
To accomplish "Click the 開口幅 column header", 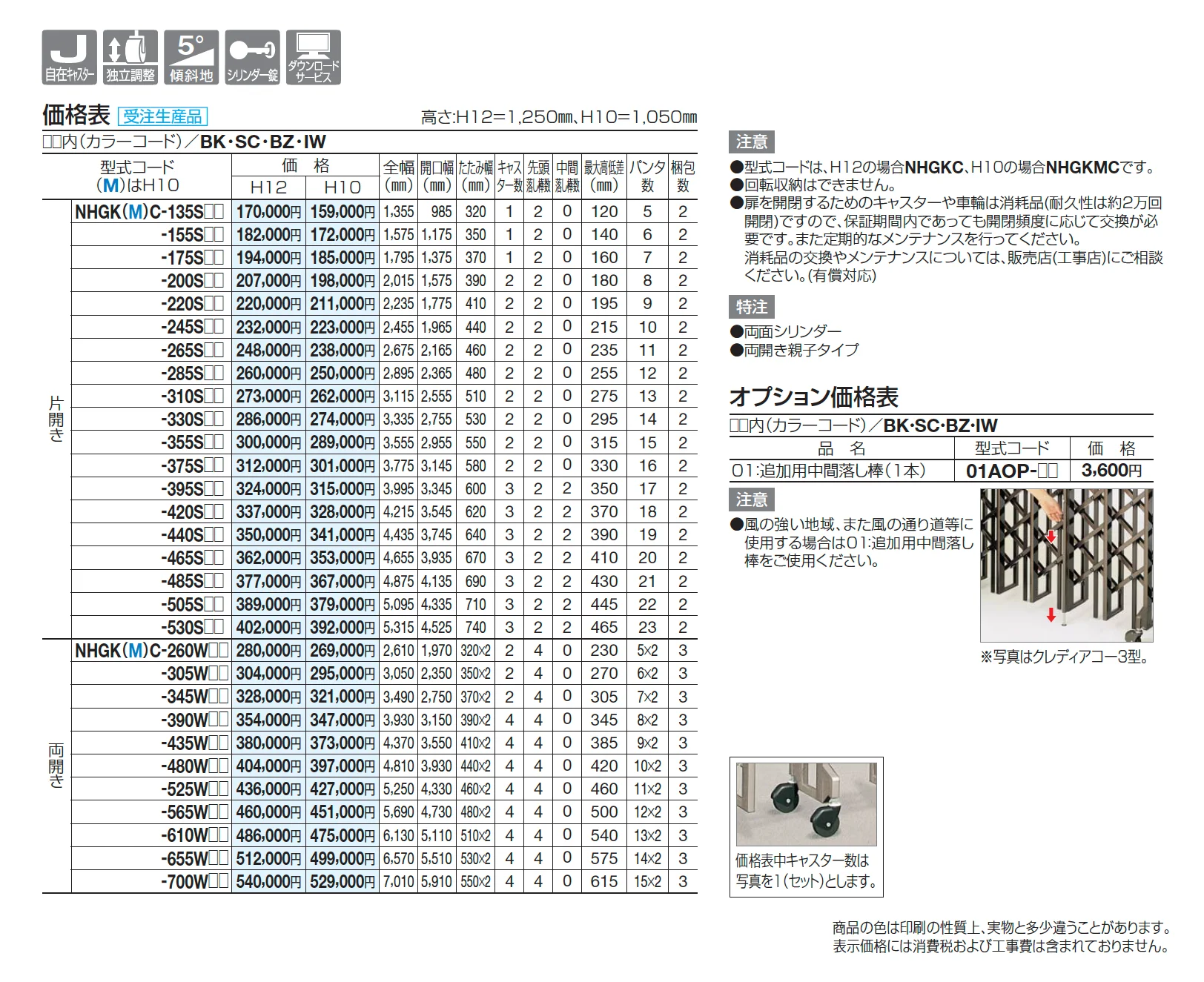I will (x=437, y=176).
